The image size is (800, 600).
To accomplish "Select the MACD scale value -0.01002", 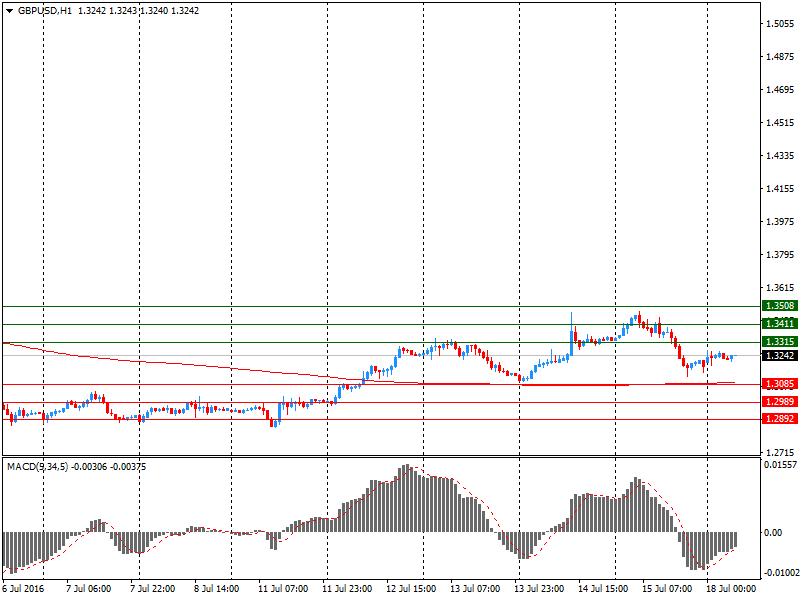I will tap(781, 573).
